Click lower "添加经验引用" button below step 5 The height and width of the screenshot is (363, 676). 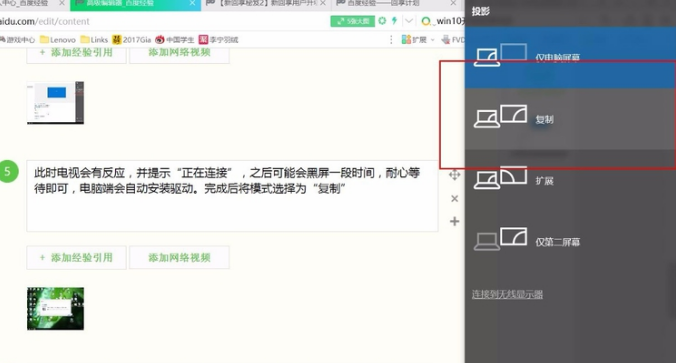(76, 258)
